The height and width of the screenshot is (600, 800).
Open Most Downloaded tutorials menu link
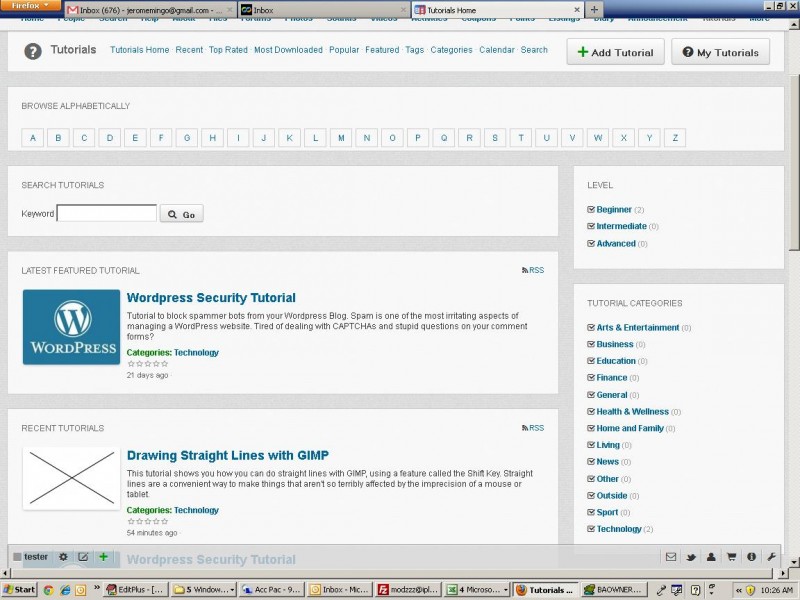288,50
